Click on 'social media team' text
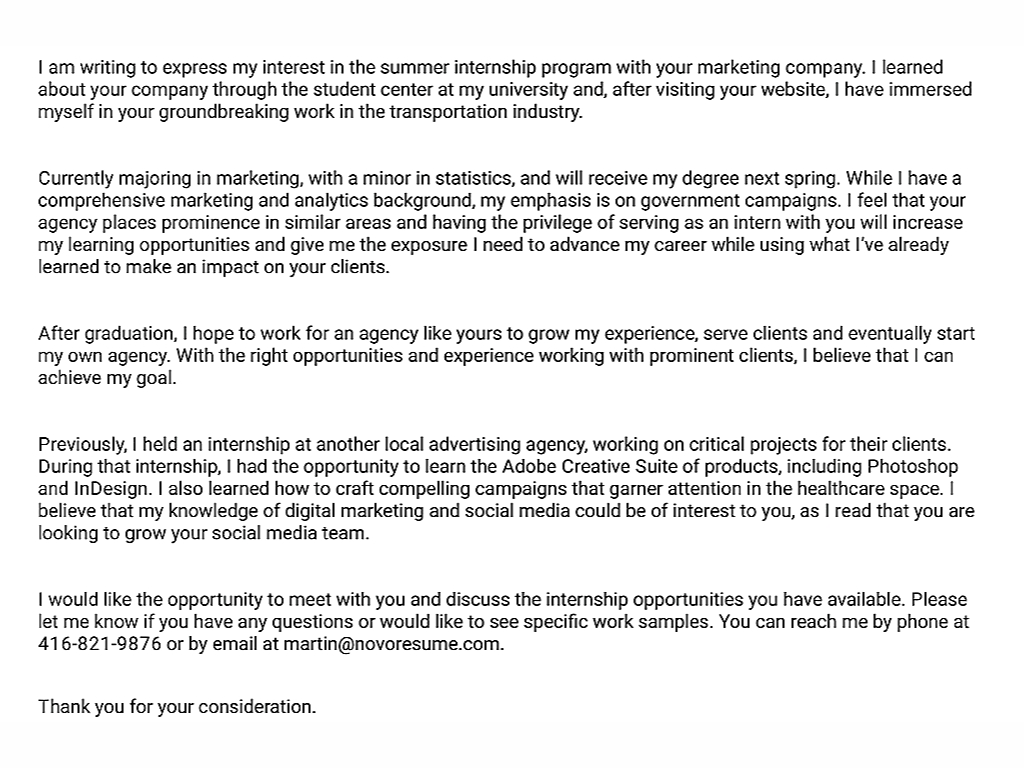The width and height of the screenshot is (1024, 768). (301, 533)
